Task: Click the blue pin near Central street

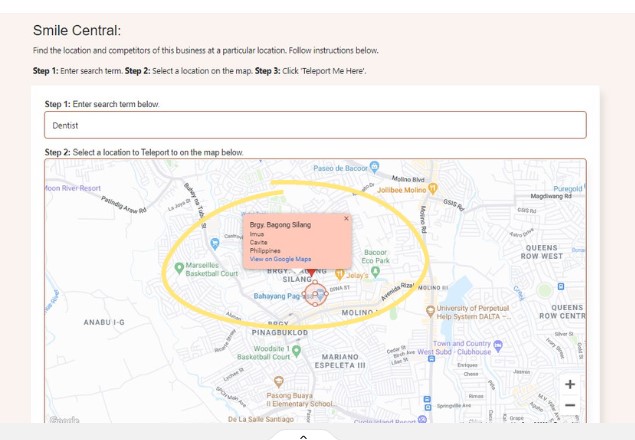Action: [x=215, y=243]
